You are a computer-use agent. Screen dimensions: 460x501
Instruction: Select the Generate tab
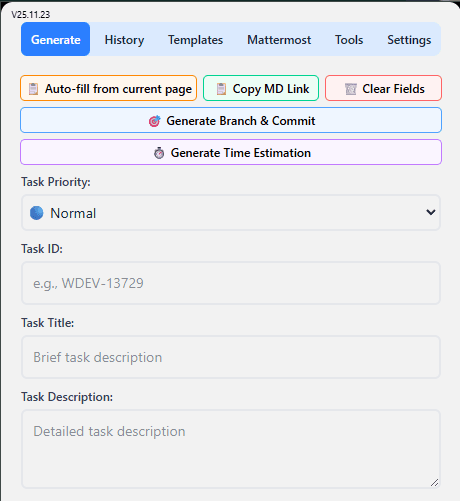55,39
